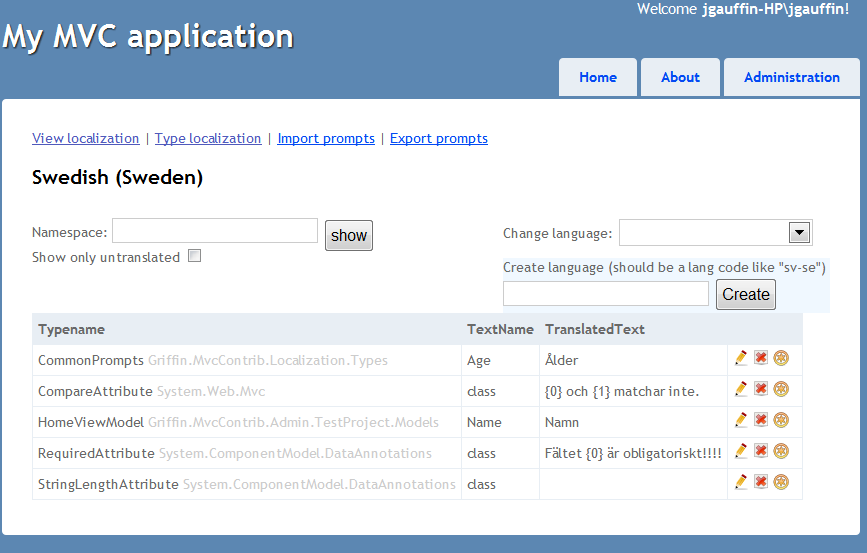The height and width of the screenshot is (553, 867).
Task: Switch to the About tab
Action: (x=680, y=77)
